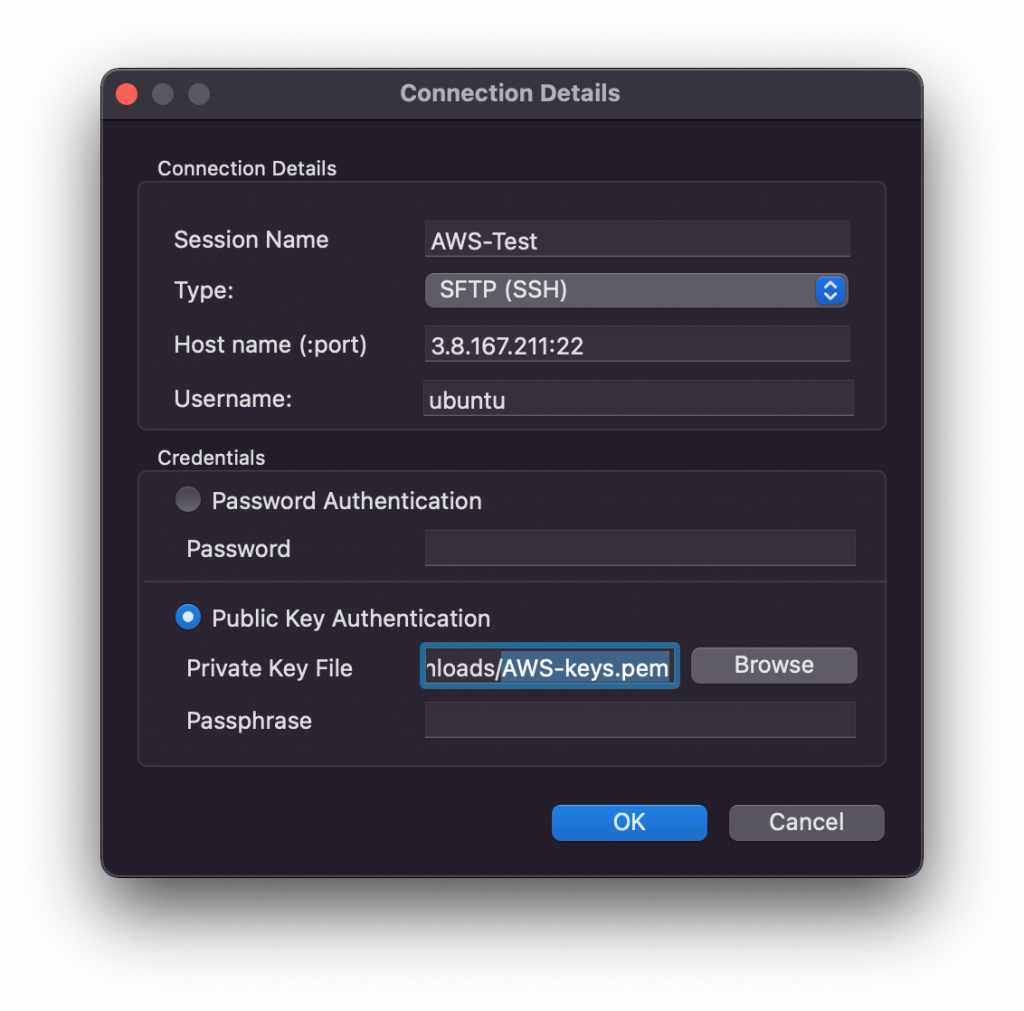Select Public Key Authentication radio button
Screen dimensions: 1024x1011
[x=188, y=617]
